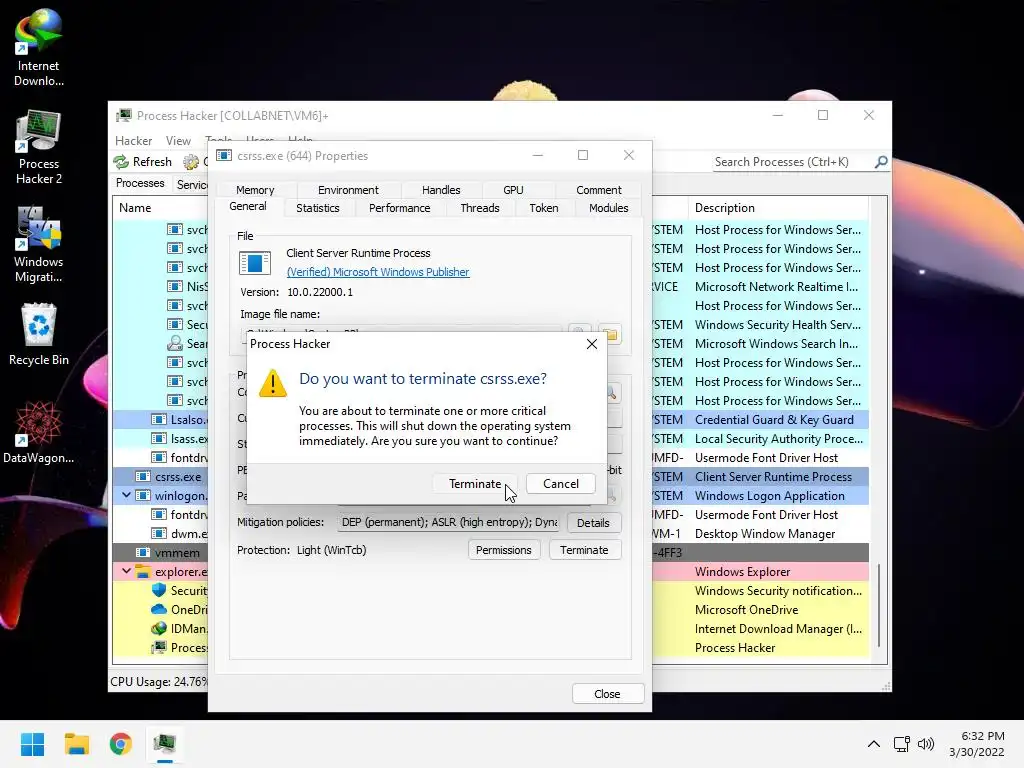The image size is (1024, 768).
Task: Switch to the Performance tab
Action: click(399, 208)
